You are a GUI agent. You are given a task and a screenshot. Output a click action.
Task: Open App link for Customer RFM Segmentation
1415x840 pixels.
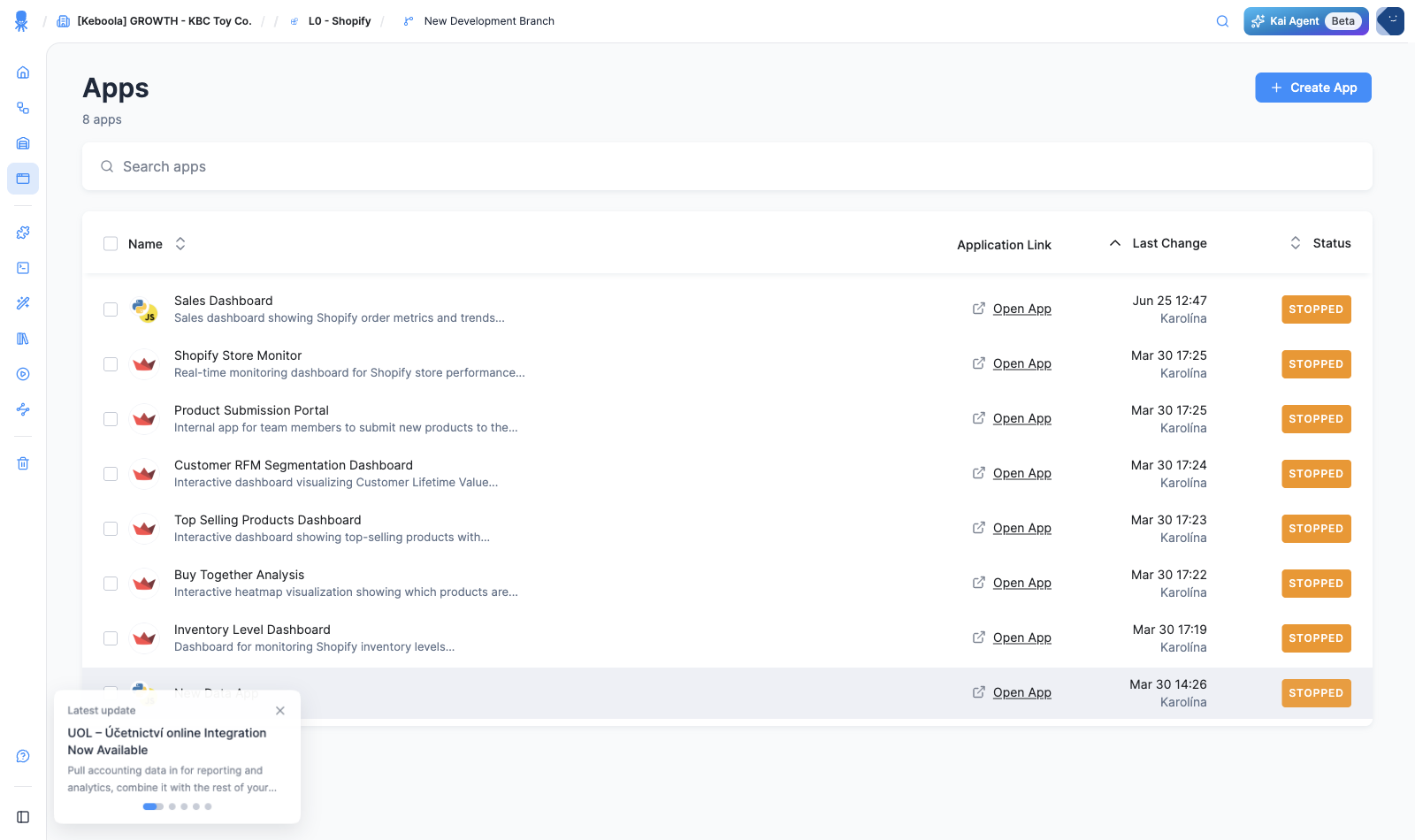[x=1022, y=473]
